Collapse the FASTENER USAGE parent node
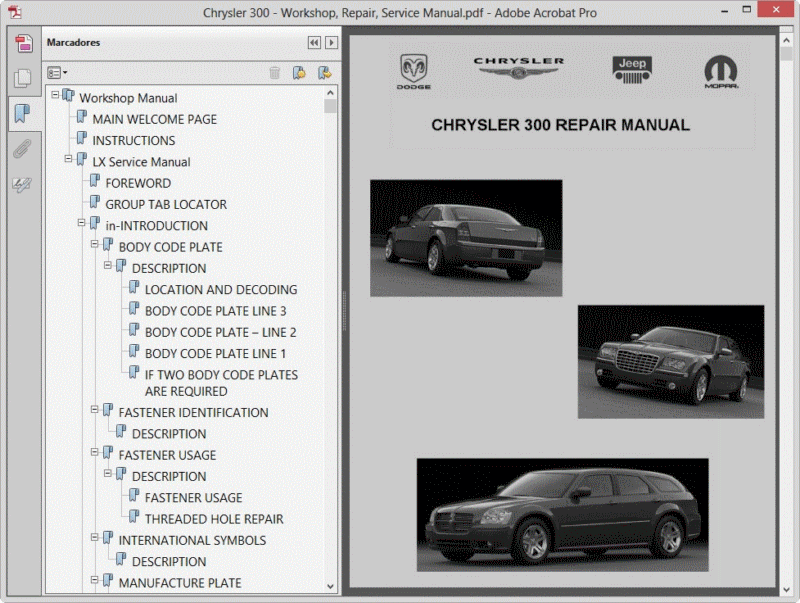This screenshot has height=603, width=800. tap(94, 452)
